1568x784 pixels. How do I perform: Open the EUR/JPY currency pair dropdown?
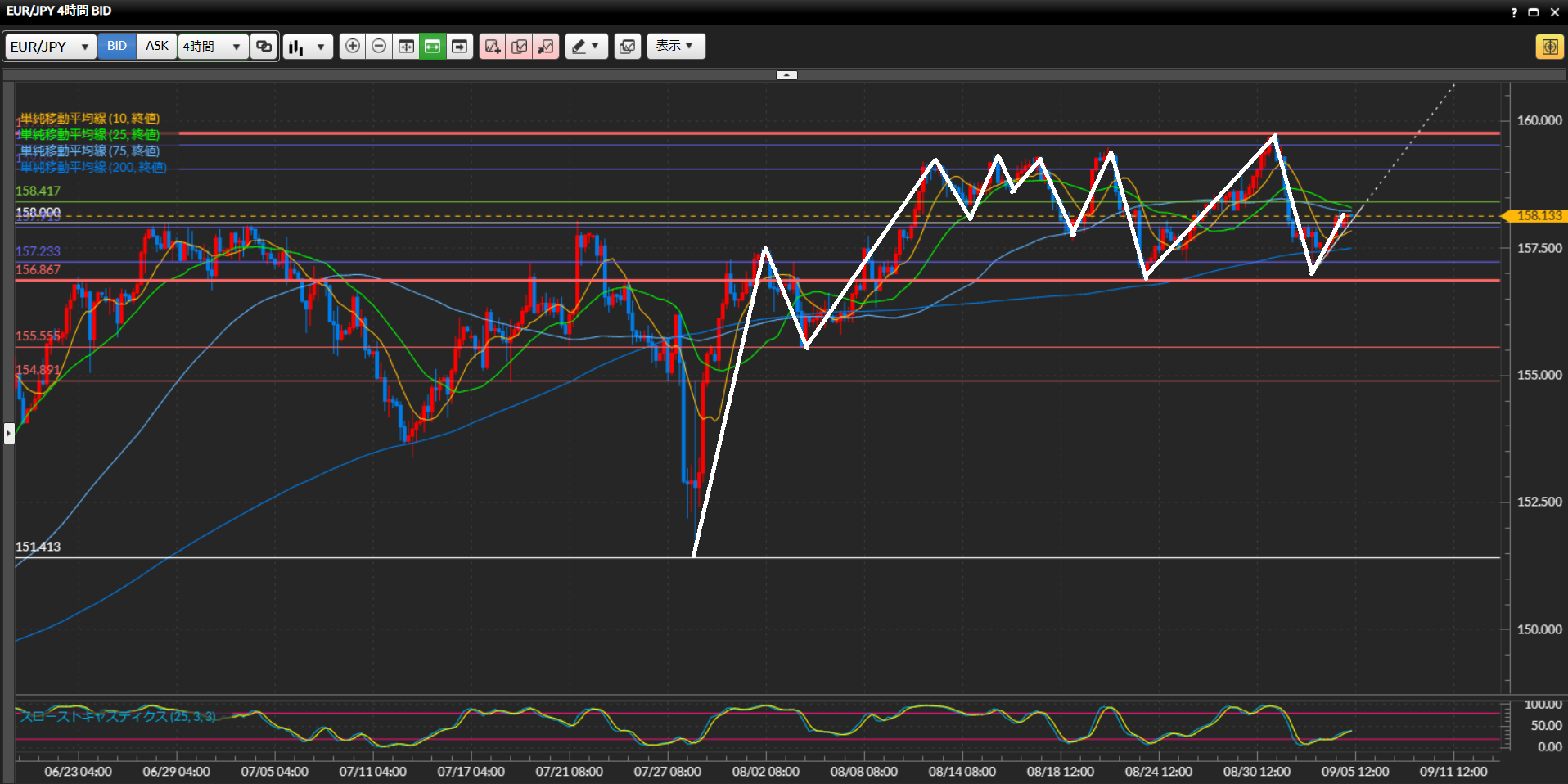point(50,47)
